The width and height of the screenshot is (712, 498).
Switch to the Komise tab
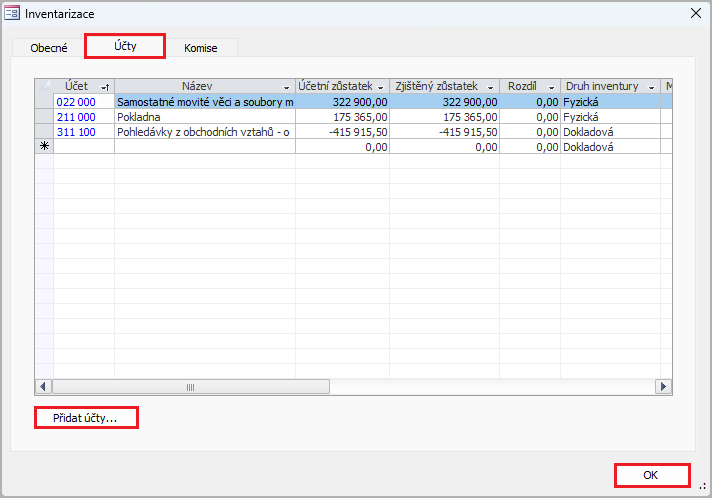(x=201, y=48)
